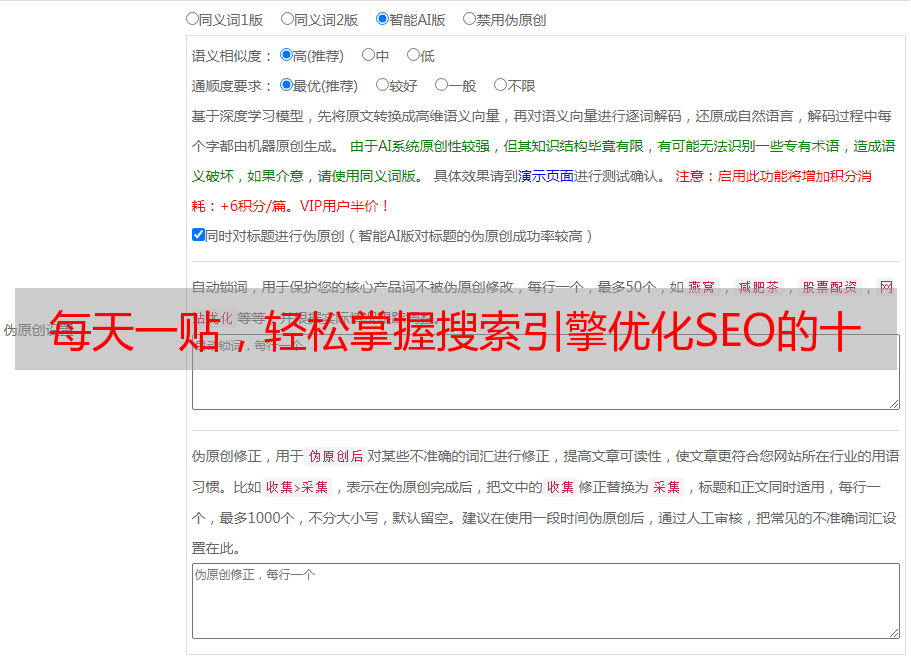Viewport: 911px width, 658px height.
Task: Set 通顺度要求 to 不限
Action: pyautogui.click(x=500, y=85)
